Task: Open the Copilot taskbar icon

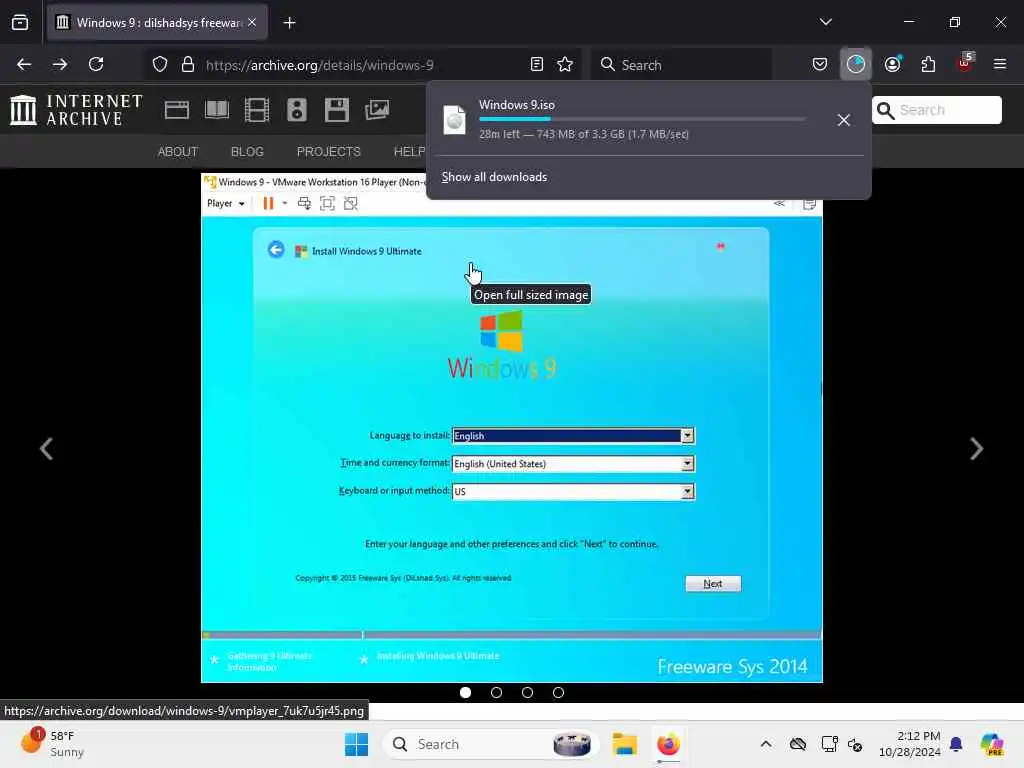Action: click(x=992, y=744)
